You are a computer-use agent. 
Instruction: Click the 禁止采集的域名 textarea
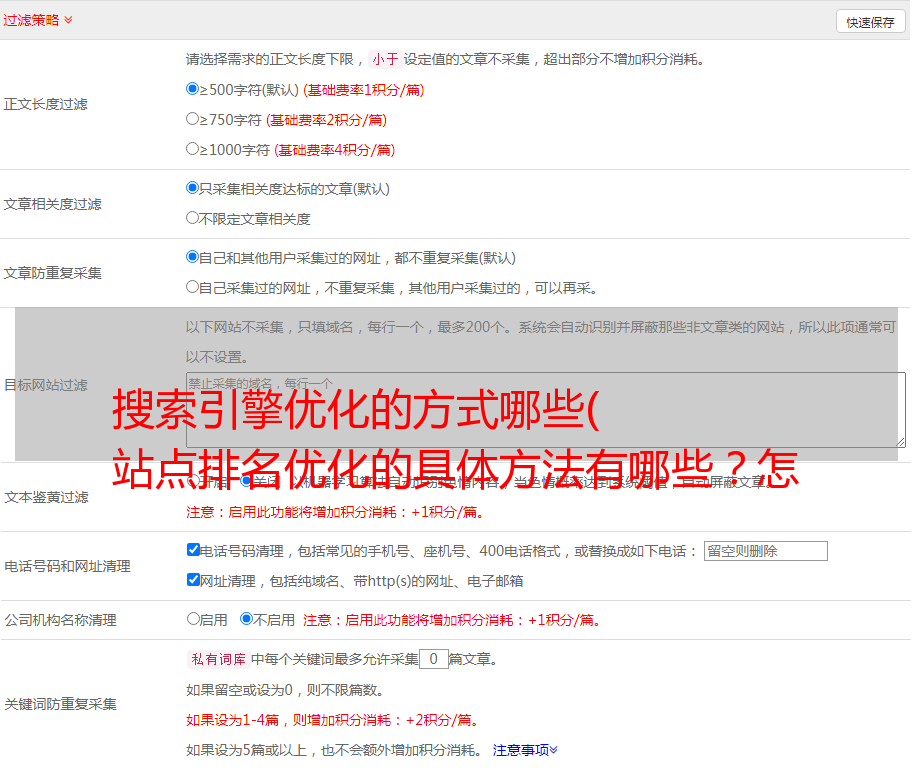point(546,410)
